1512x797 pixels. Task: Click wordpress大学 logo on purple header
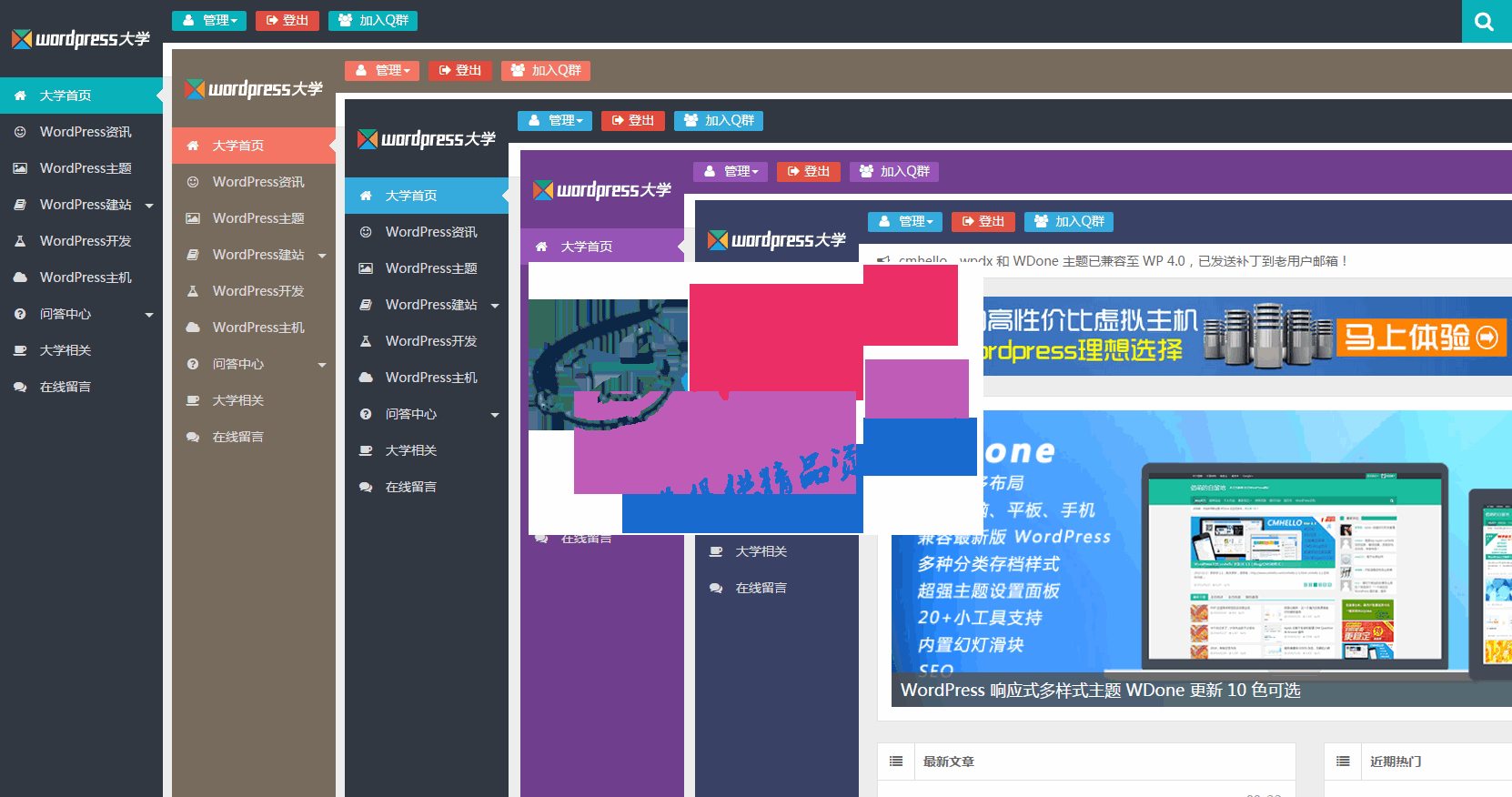coord(602,190)
